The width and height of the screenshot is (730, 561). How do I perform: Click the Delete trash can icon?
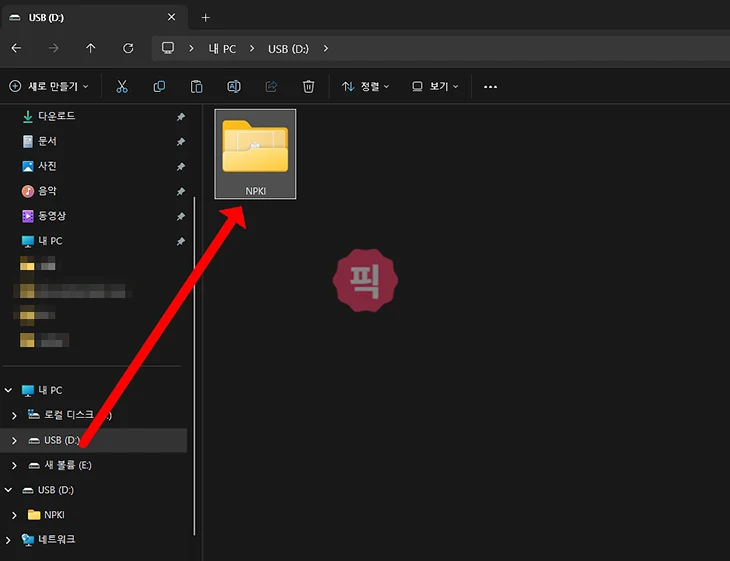(309, 87)
